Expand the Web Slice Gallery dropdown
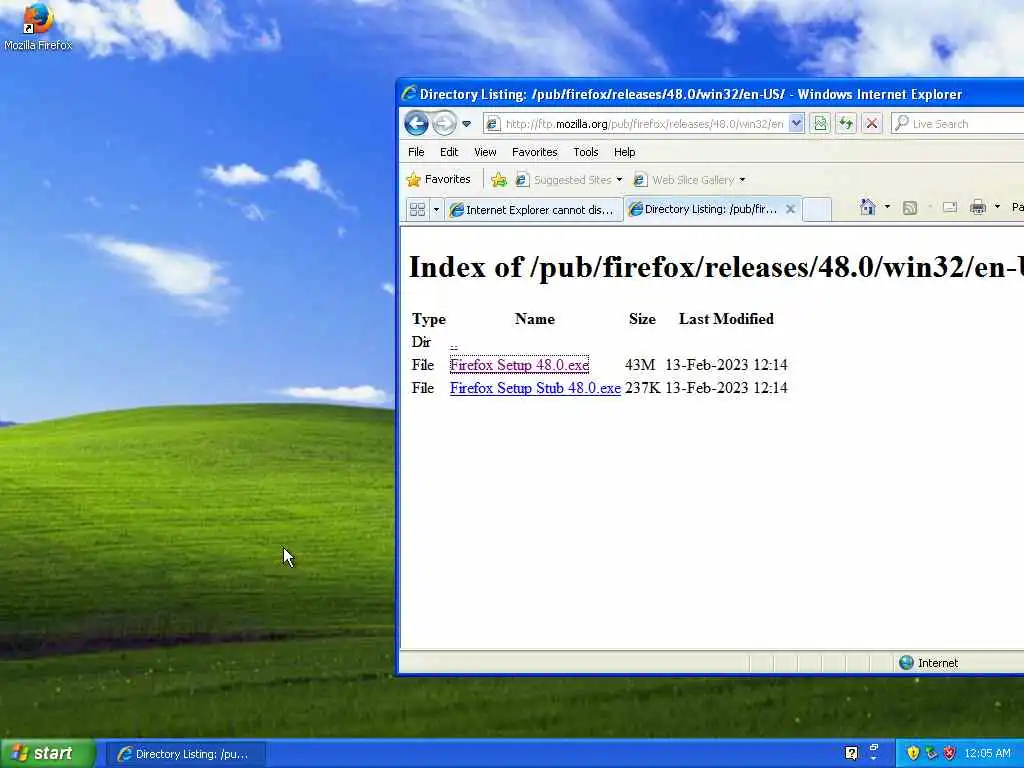The height and width of the screenshot is (768, 1024). 742,180
